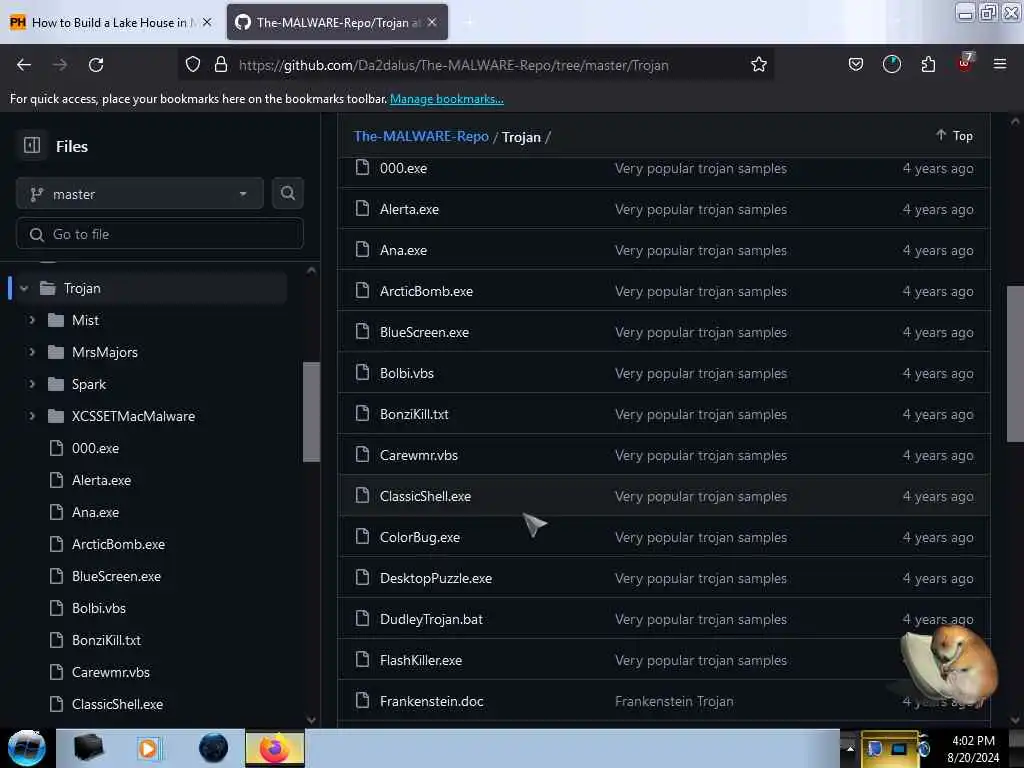Show hidden system tray icons arrow
Viewport: 1024px width, 768px height.
pos(850,748)
